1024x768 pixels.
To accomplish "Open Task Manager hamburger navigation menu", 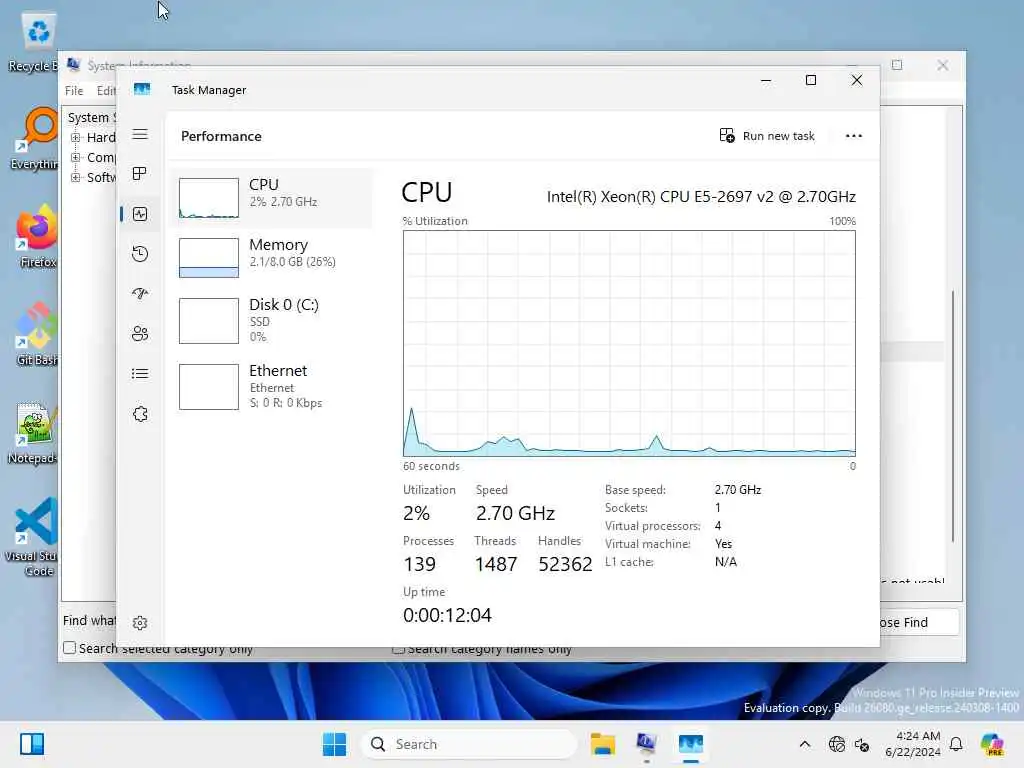I will tap(140, 135).
